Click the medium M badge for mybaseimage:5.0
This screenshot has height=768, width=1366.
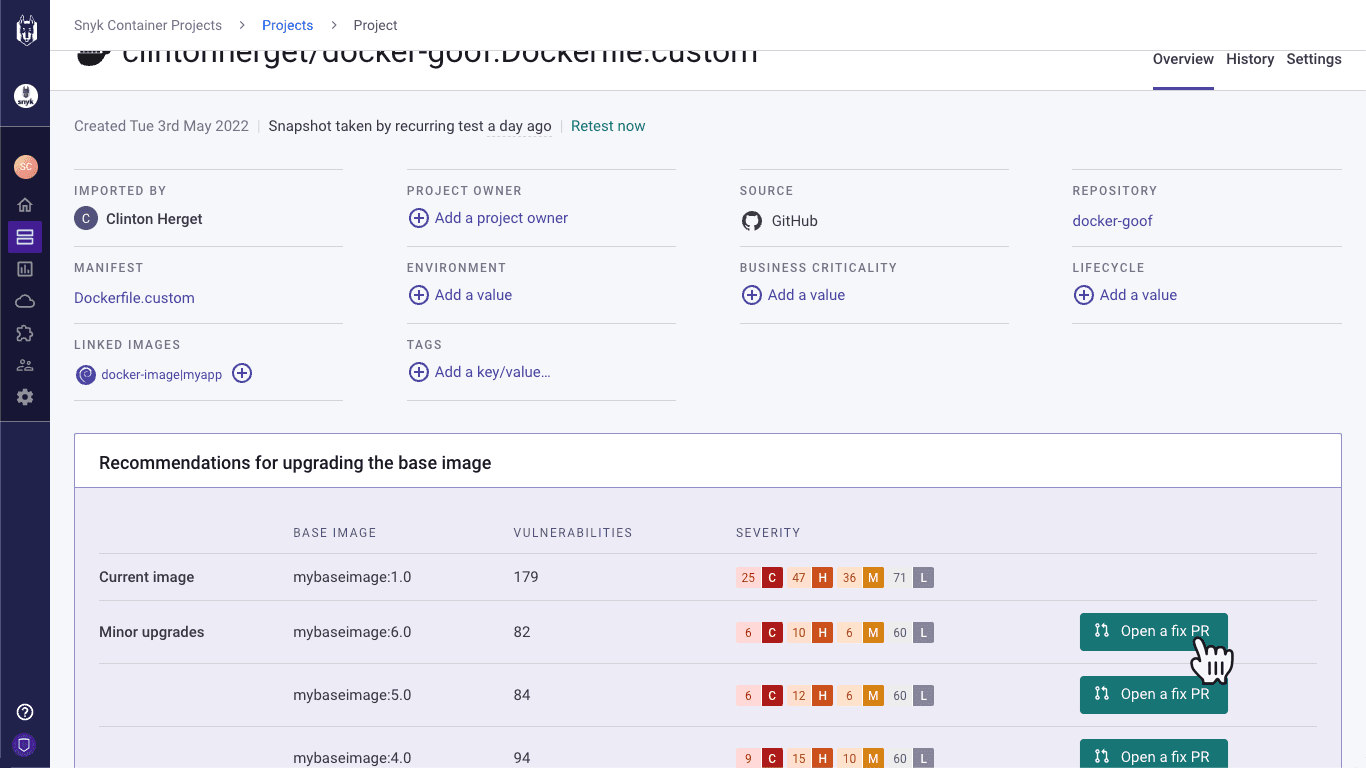coord(873,696)
